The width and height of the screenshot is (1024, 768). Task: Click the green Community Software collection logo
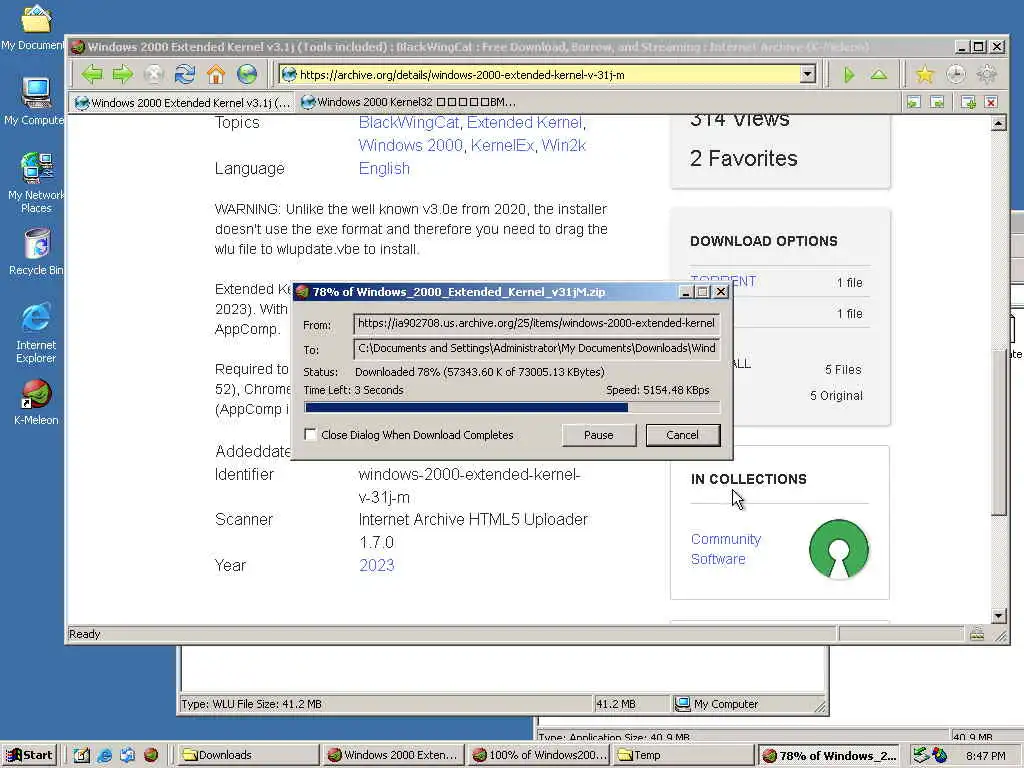[x=839, y=549]
